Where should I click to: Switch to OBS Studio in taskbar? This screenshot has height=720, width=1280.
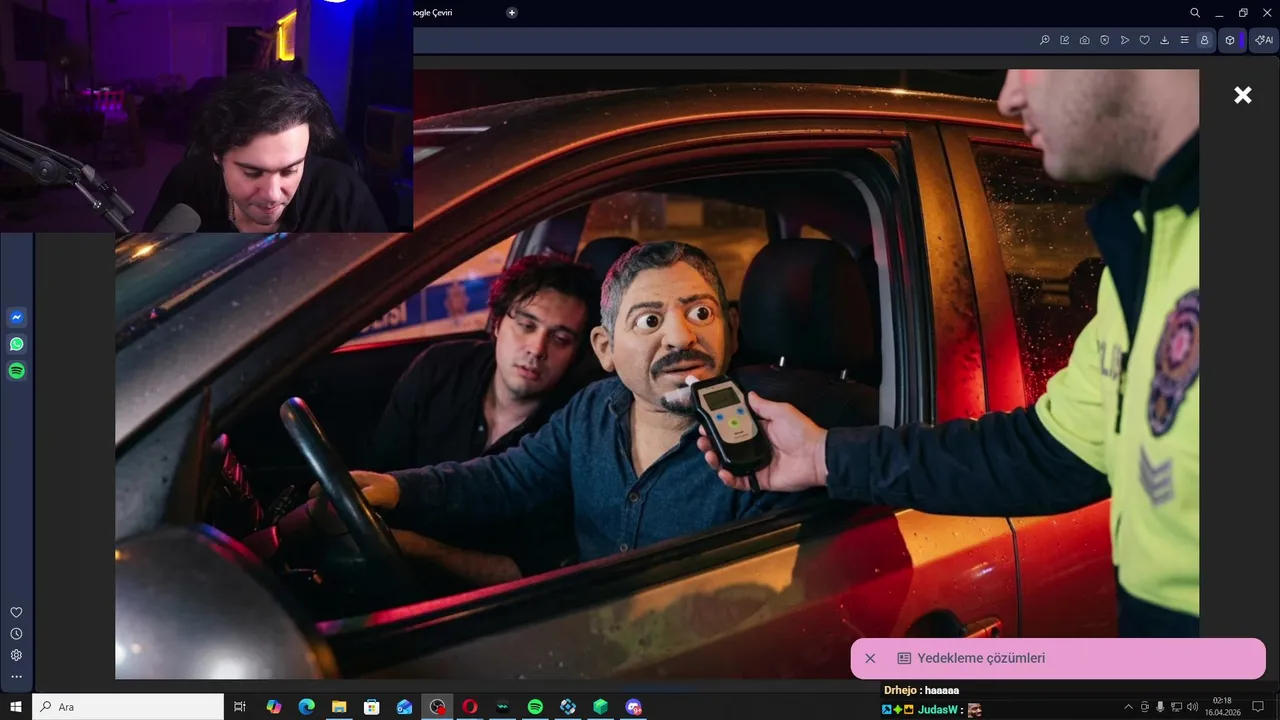(437, 707)
